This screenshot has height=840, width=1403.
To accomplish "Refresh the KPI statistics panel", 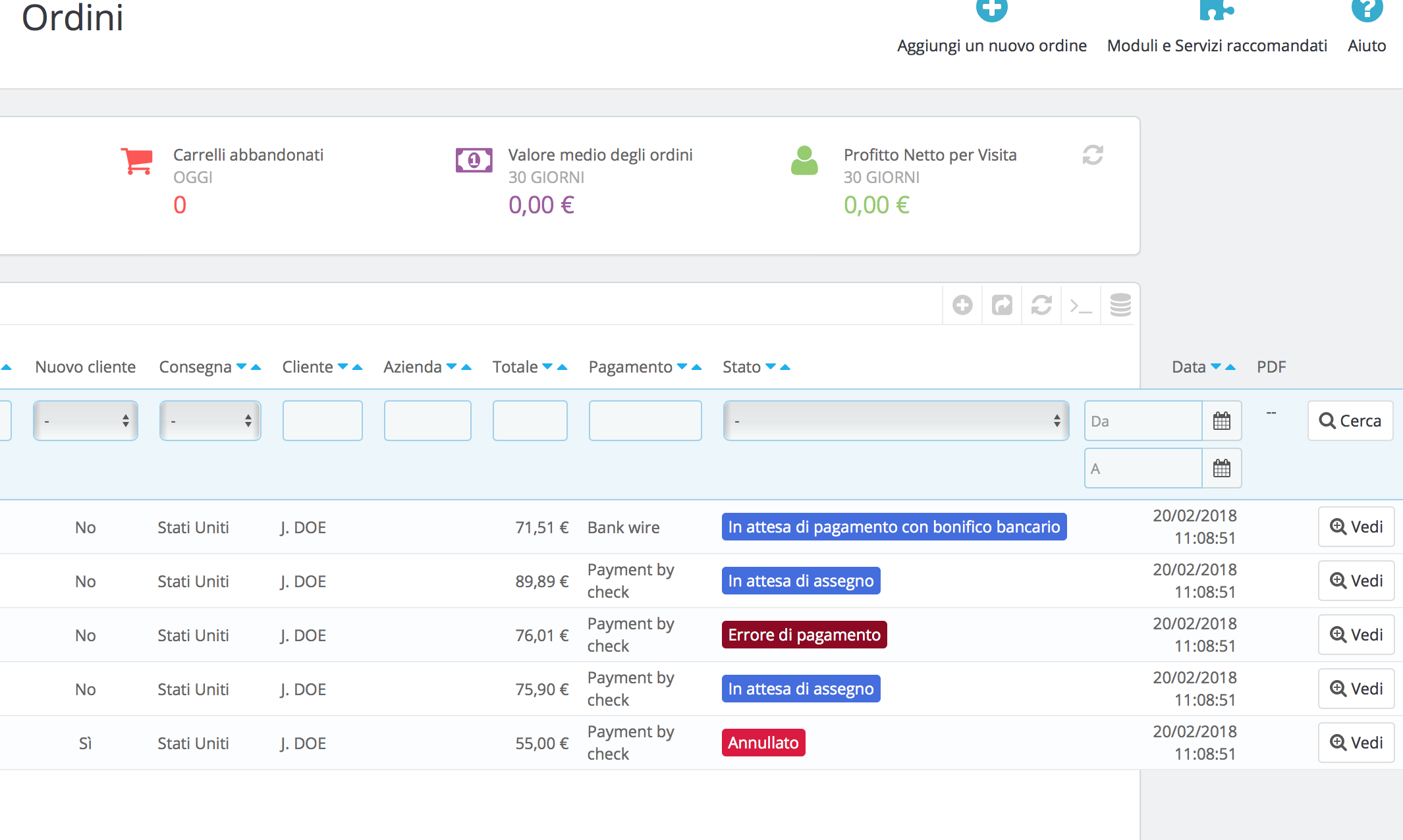I will (1093, 155).
